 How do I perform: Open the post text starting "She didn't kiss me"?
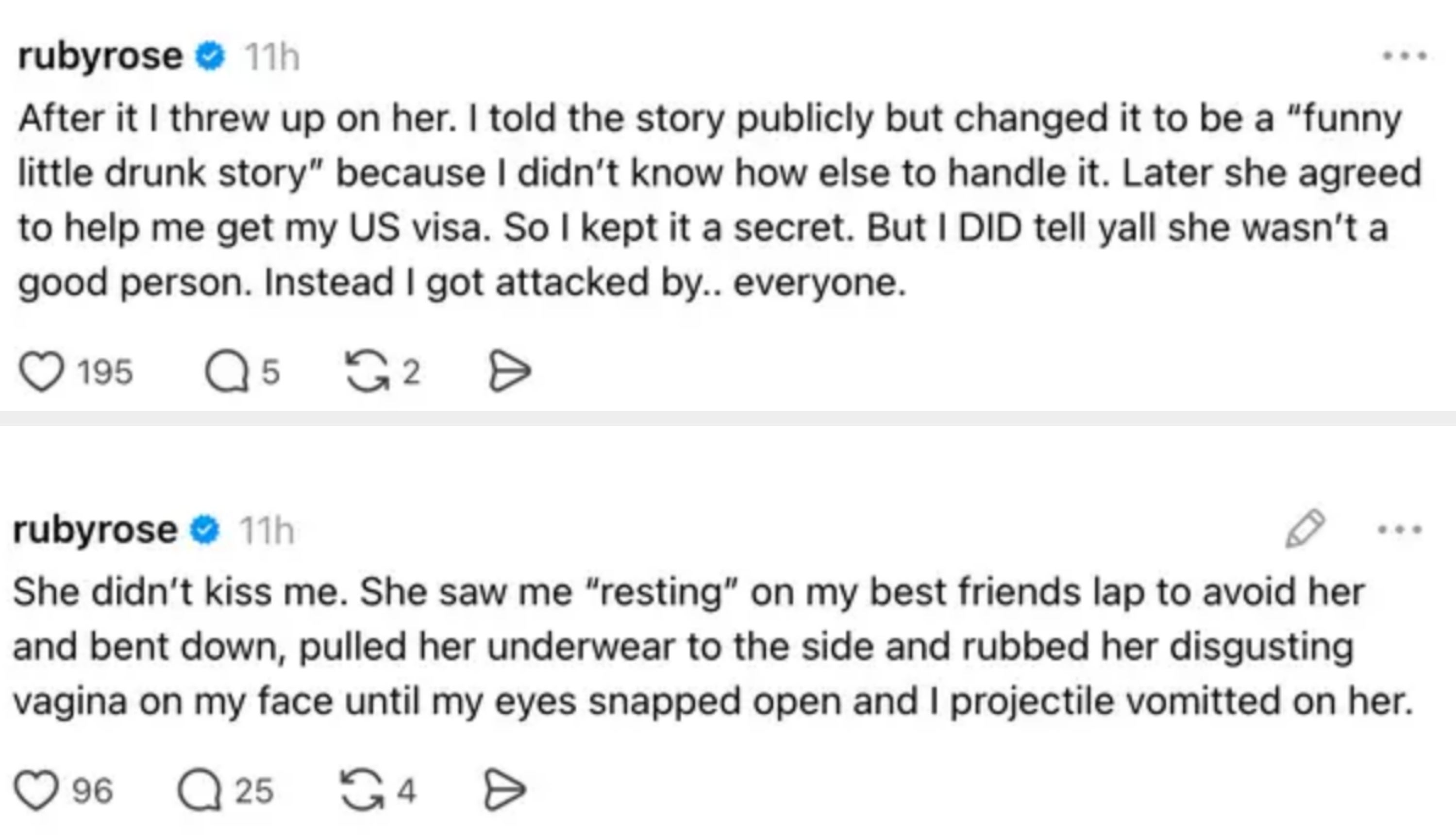[713, 646]
